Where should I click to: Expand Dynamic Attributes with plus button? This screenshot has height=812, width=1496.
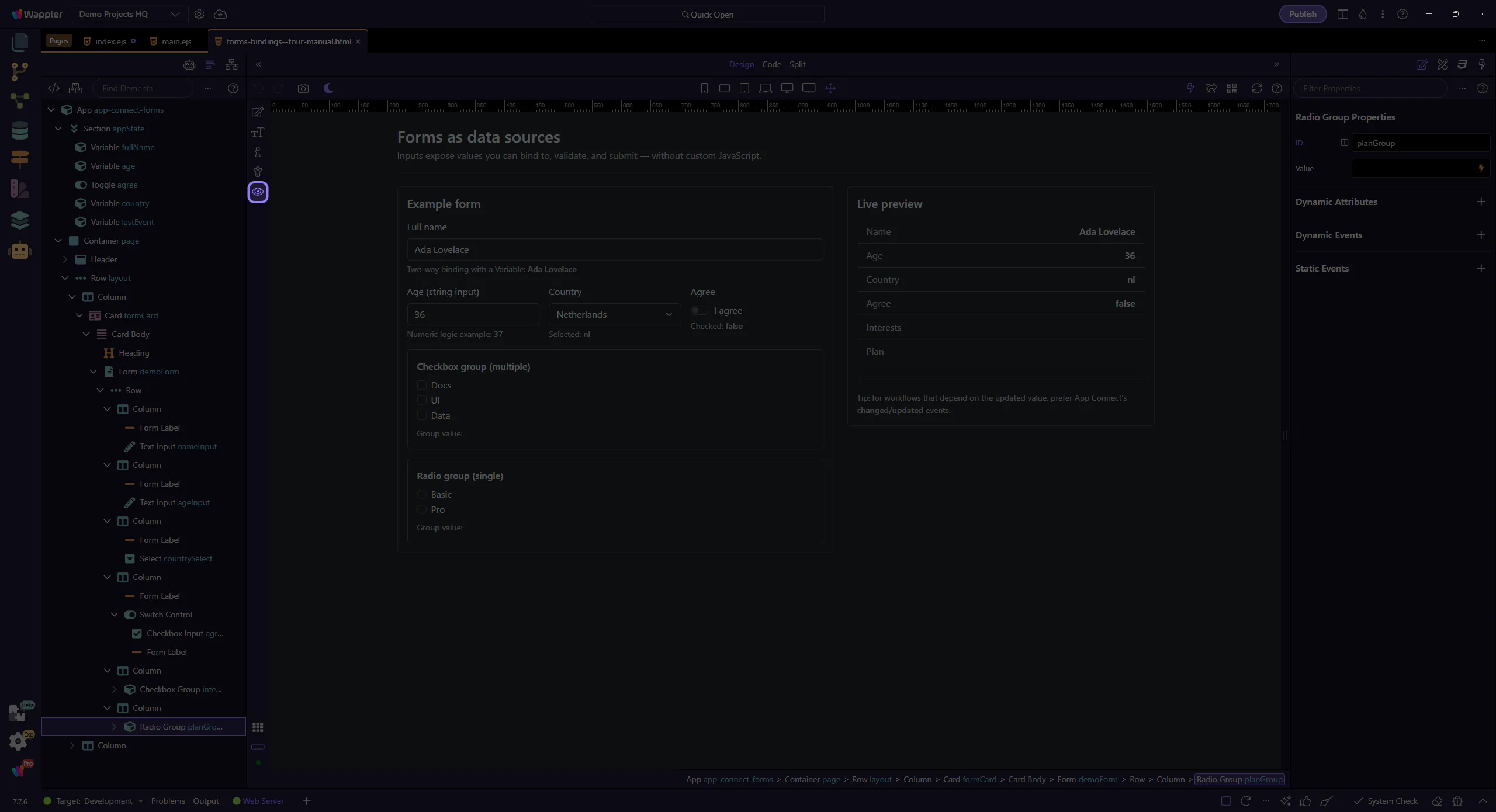1481,202
